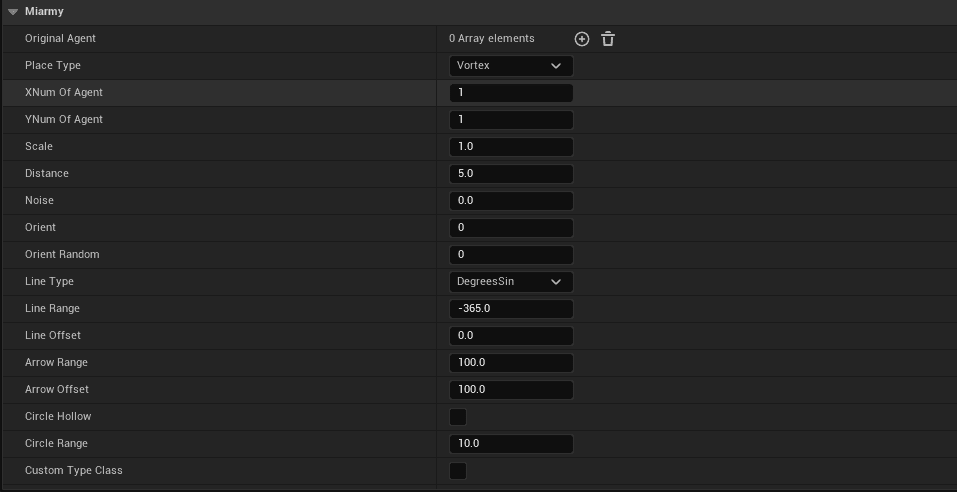The height and width of the screenshot is (492, 957).
Task: Click the Arrow Range input
Action: (x=511, y=363)
